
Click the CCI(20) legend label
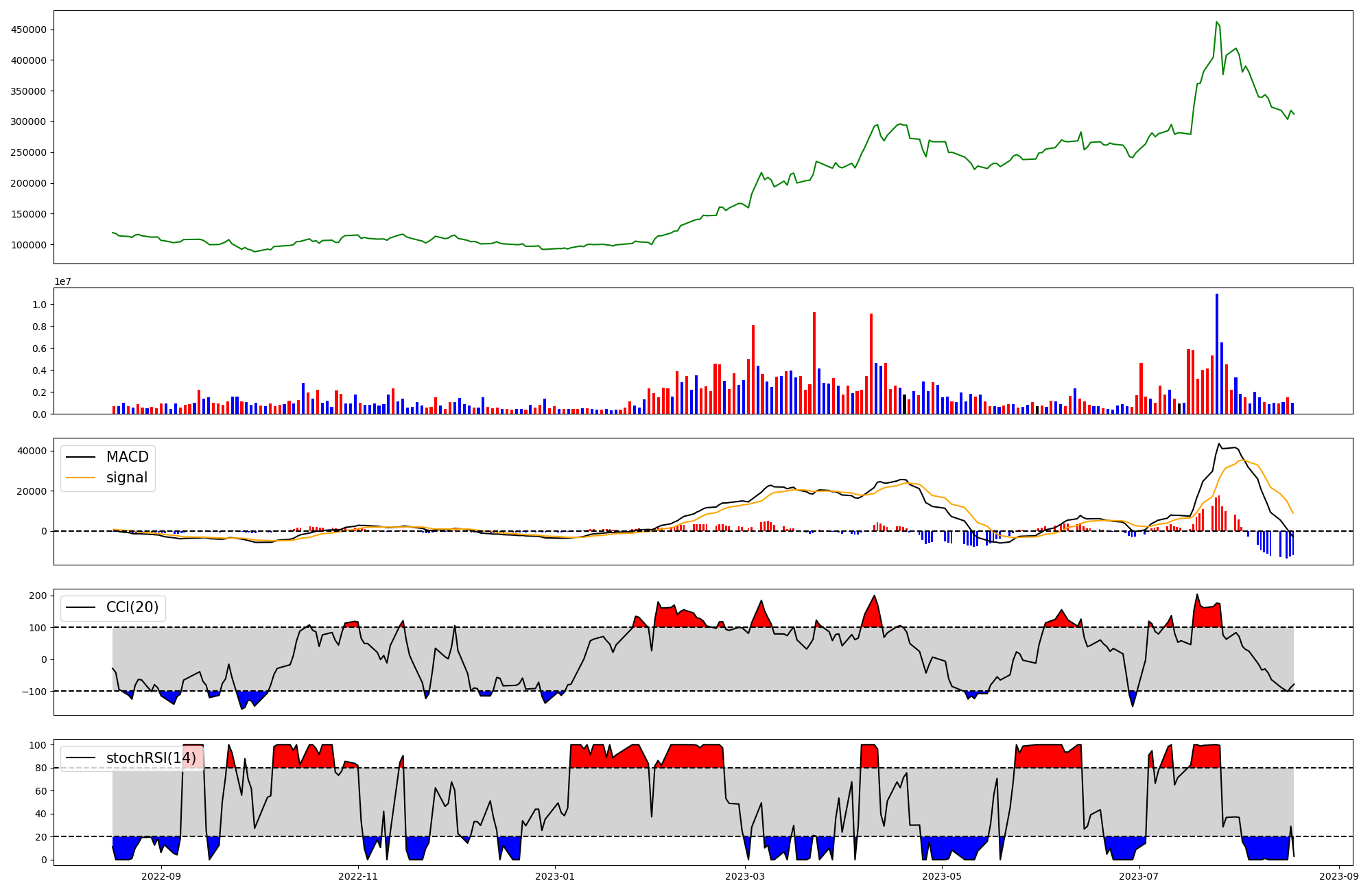tap(132, 607)
